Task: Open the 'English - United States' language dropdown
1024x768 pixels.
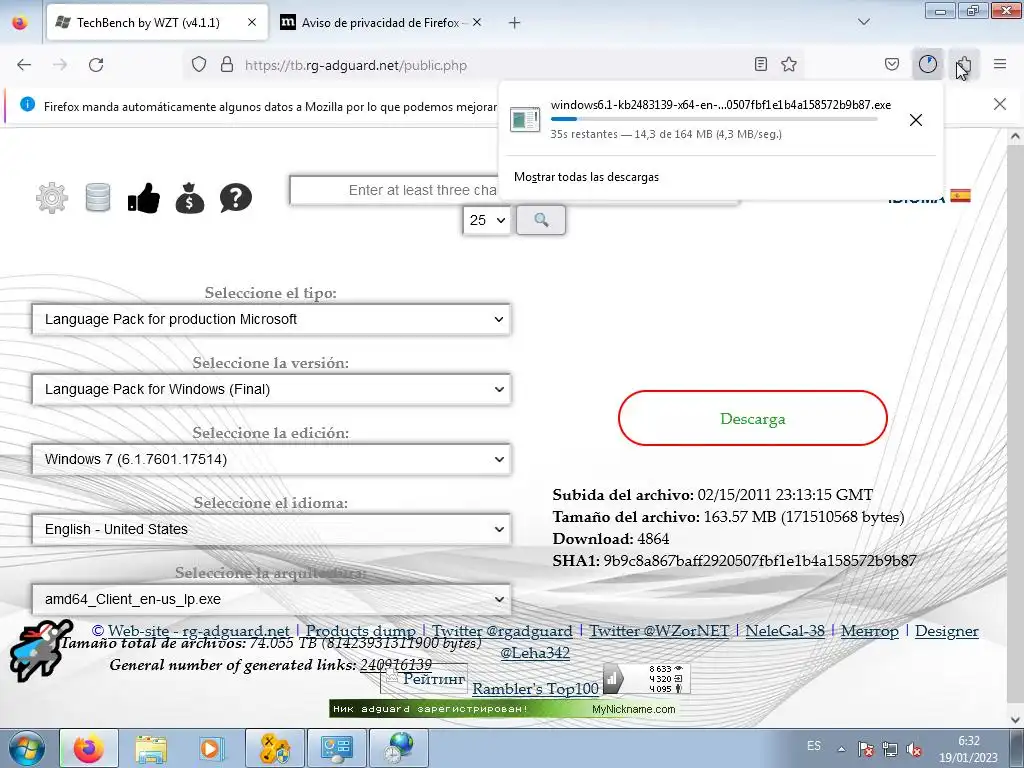Action: click(x=271, y=529)
